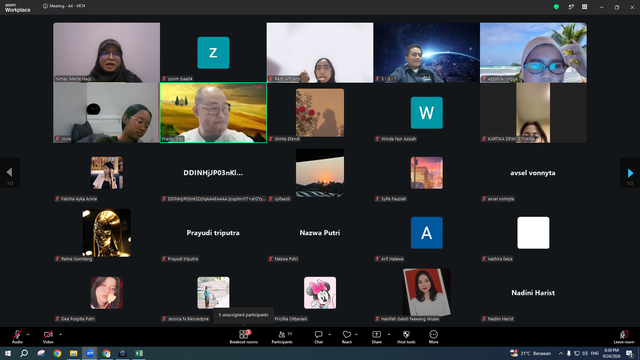Click the green encryption shield icon
Image resolution: width=640 pixels, height=360 pixels.
click(556, 7)
